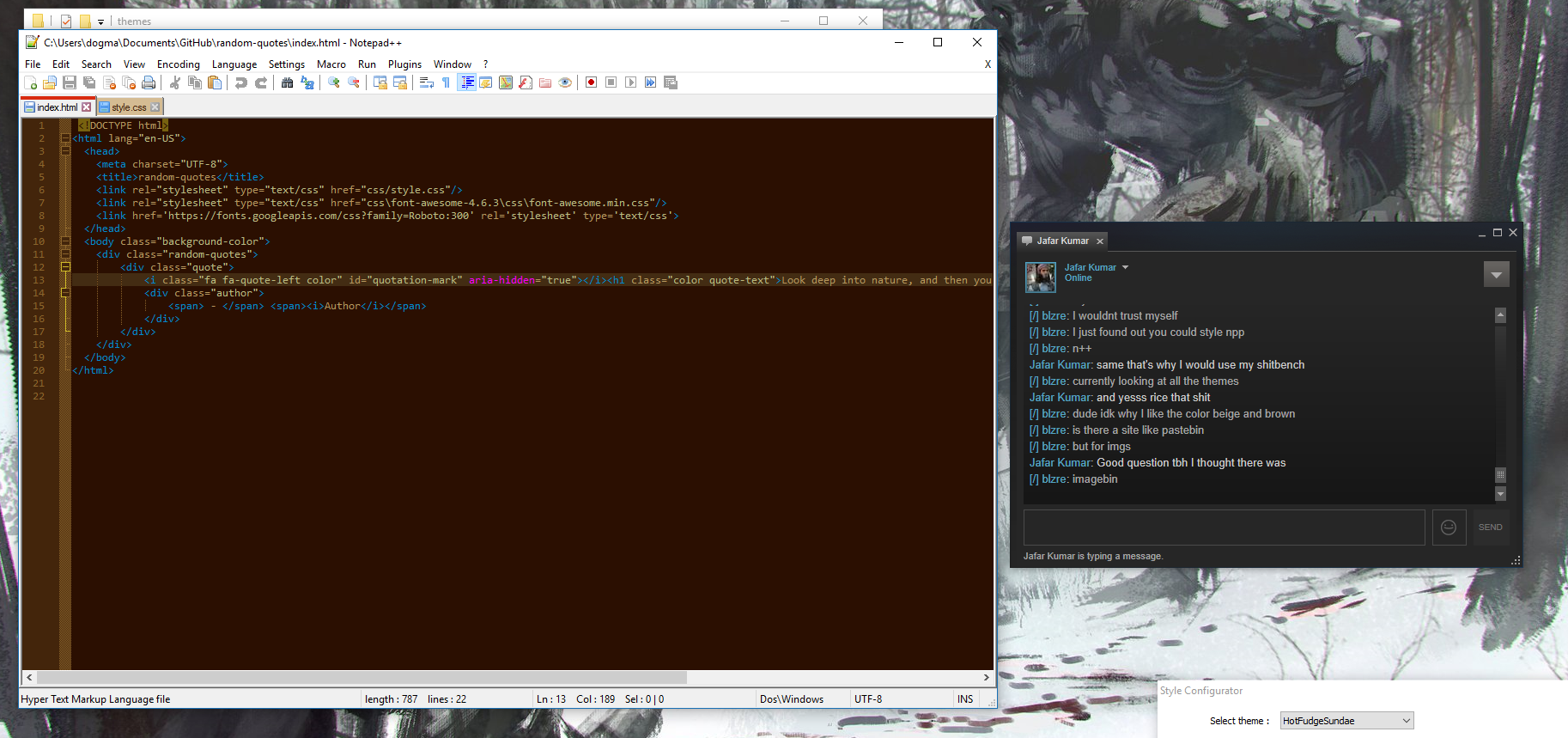Toggle the word wrap toolbar button

point(426,82)
